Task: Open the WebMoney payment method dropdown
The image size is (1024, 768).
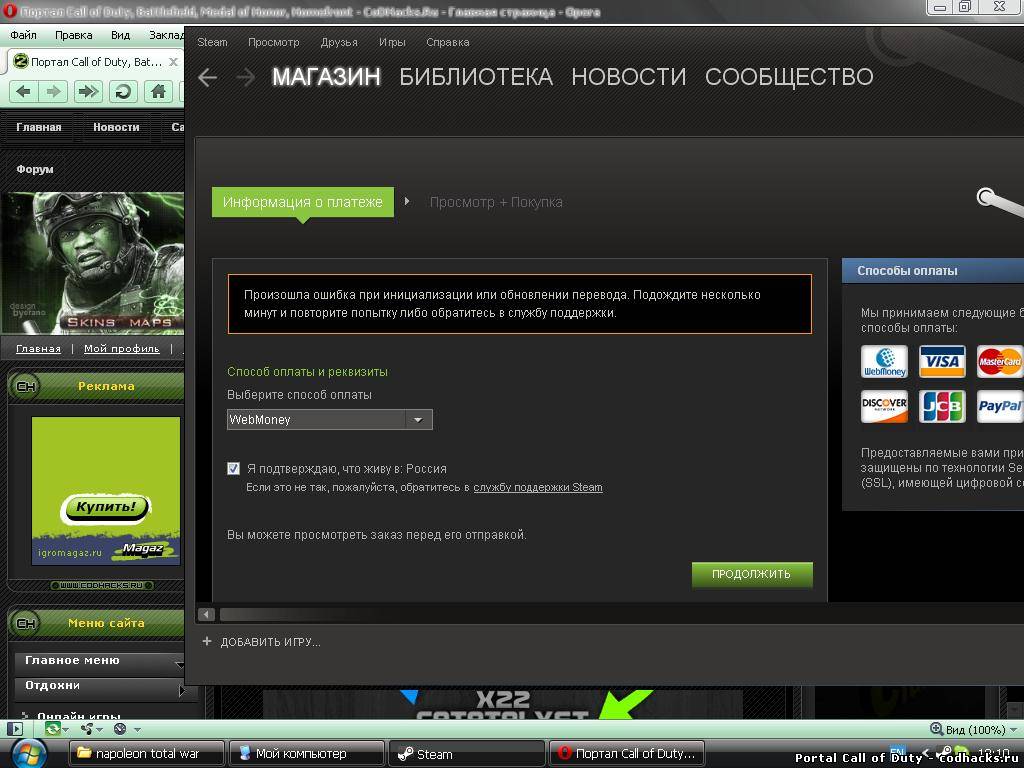Action: tap(330, 419)
